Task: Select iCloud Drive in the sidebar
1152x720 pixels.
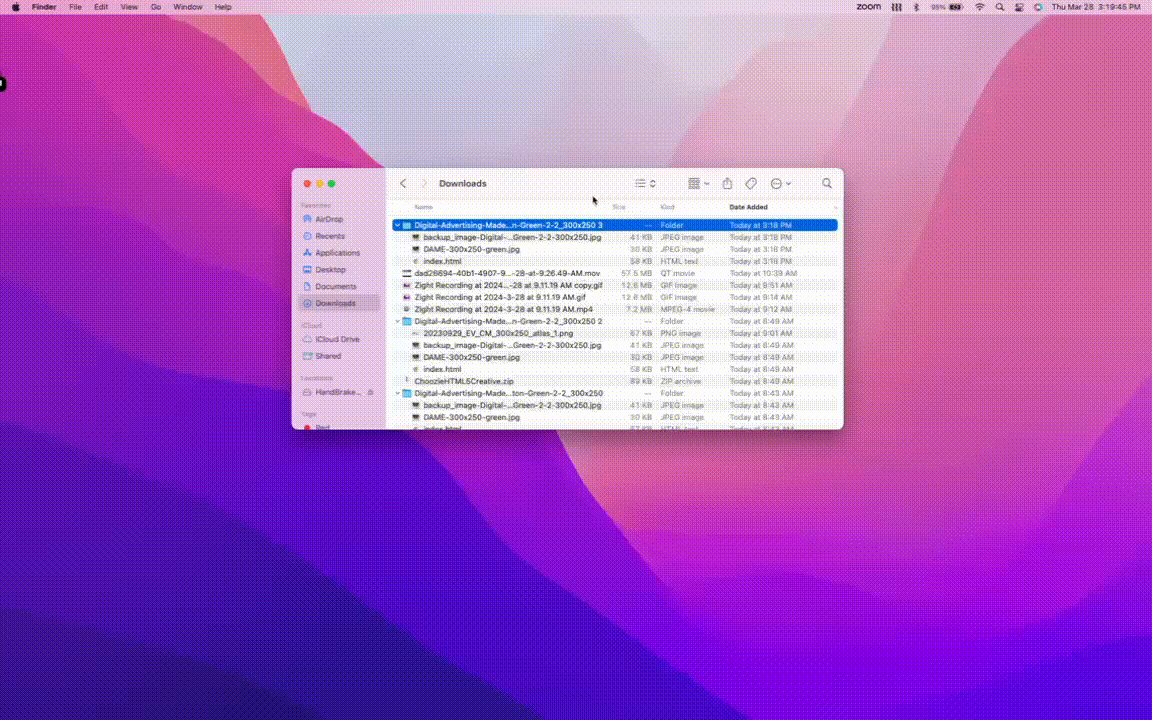Action: (339, 339)
